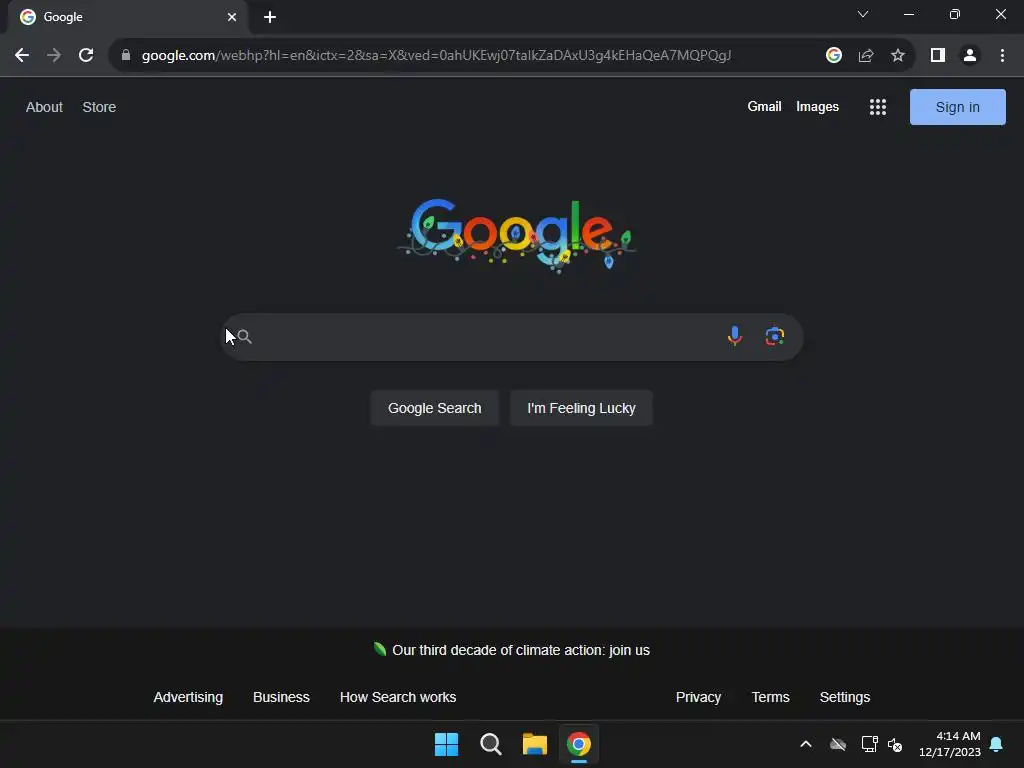Click the magnifier icon in the search box
The width and height of the screenshot is (1024, 768).
tap(245, 336)
